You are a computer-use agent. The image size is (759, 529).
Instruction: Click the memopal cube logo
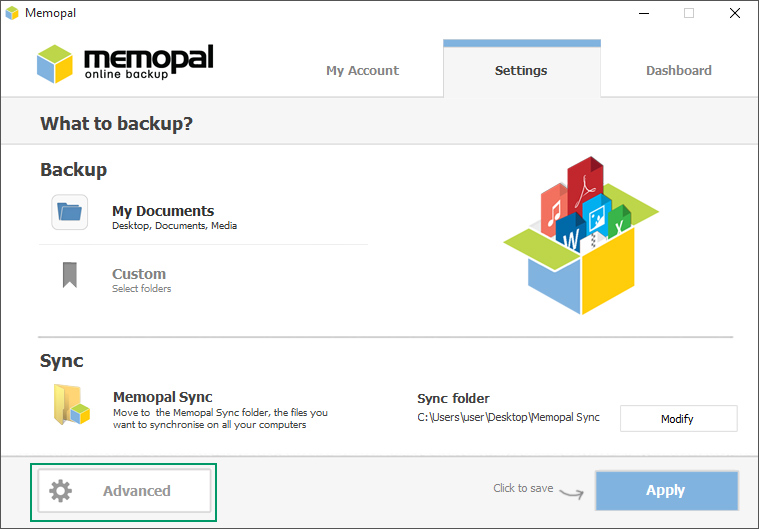(55, 64)
